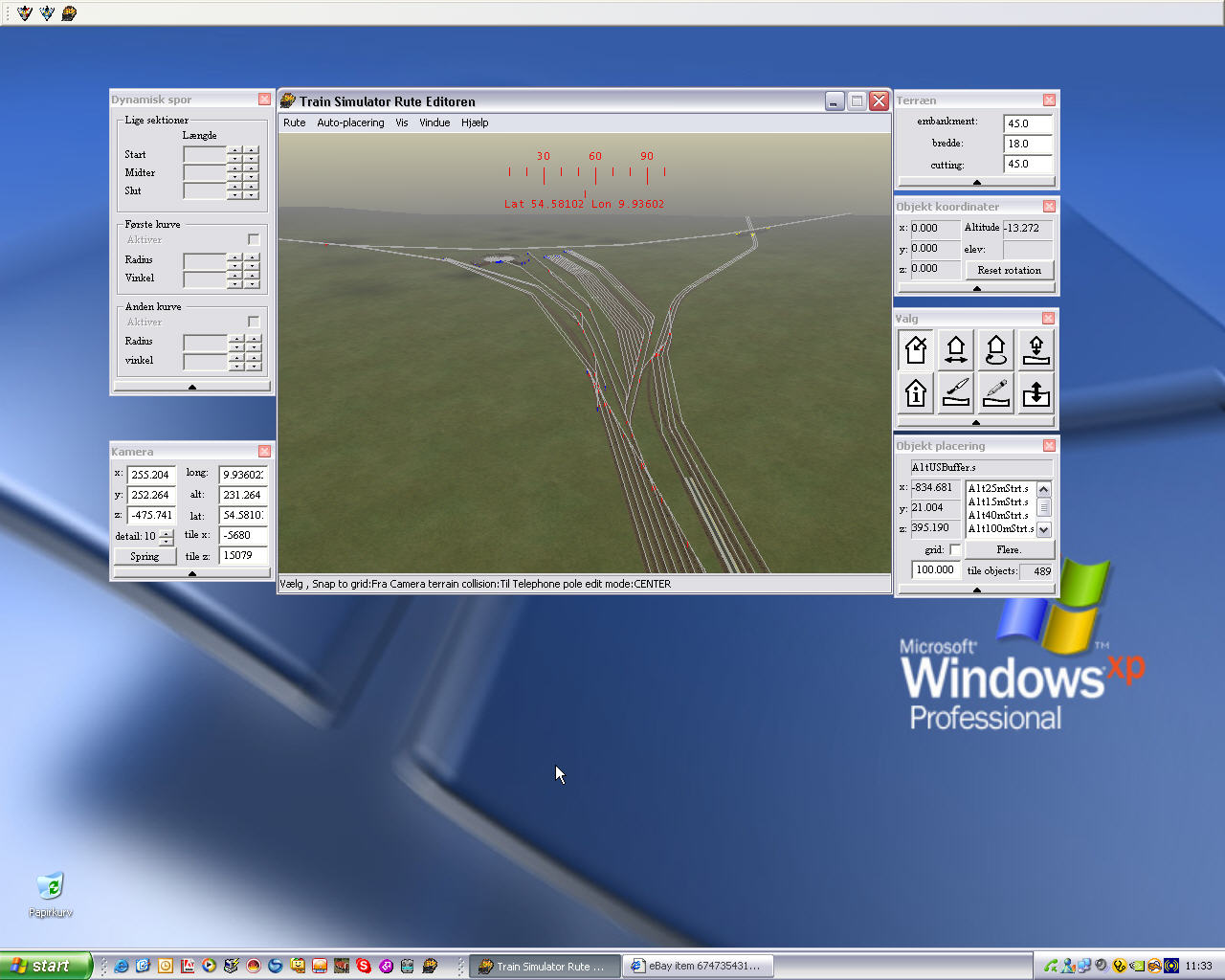Screen dimensions: 1225x980
Task: Select the place object on terrain tool
Action: point(1036,349)
